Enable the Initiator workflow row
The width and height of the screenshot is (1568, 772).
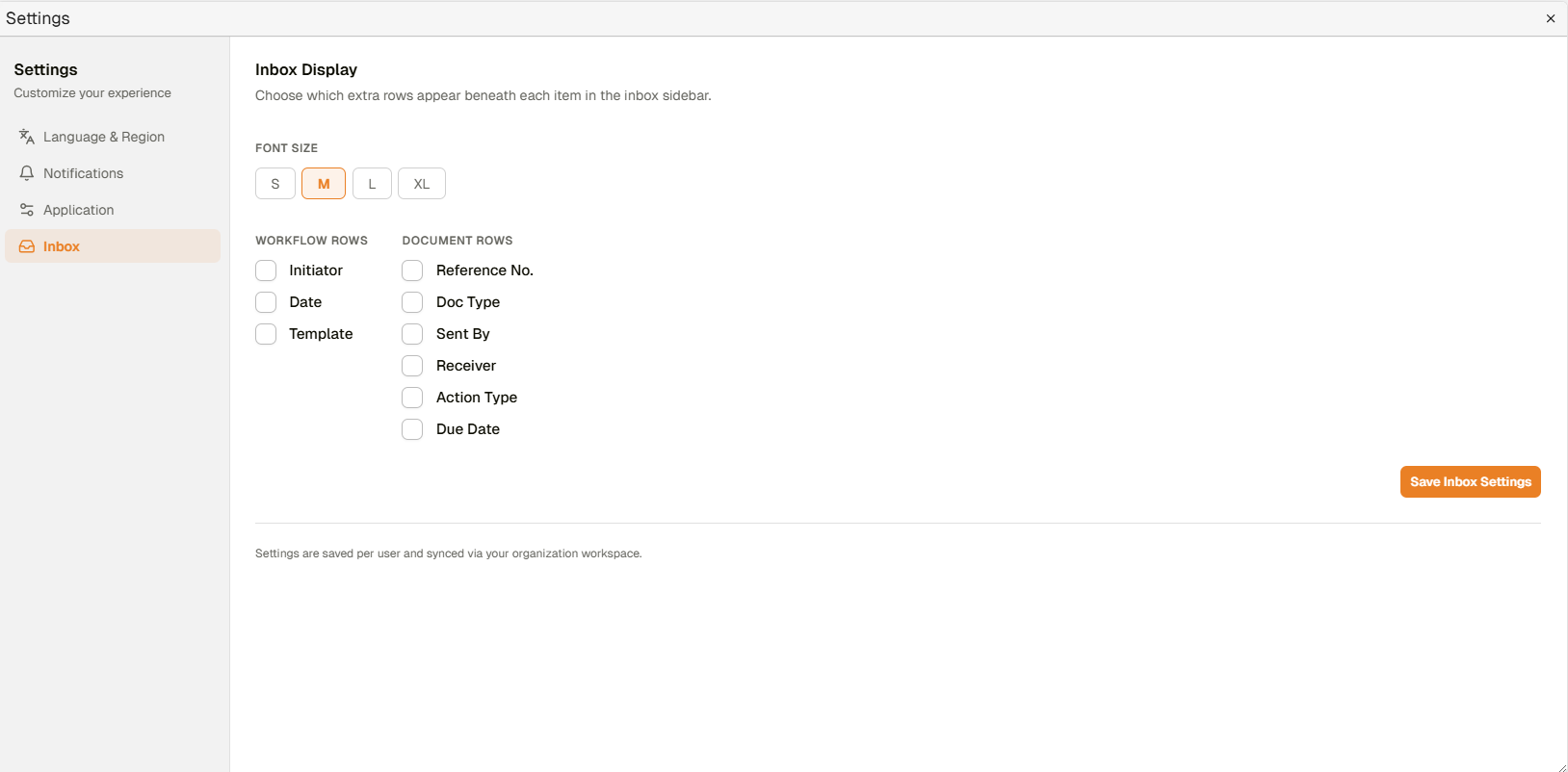[266, 270]
